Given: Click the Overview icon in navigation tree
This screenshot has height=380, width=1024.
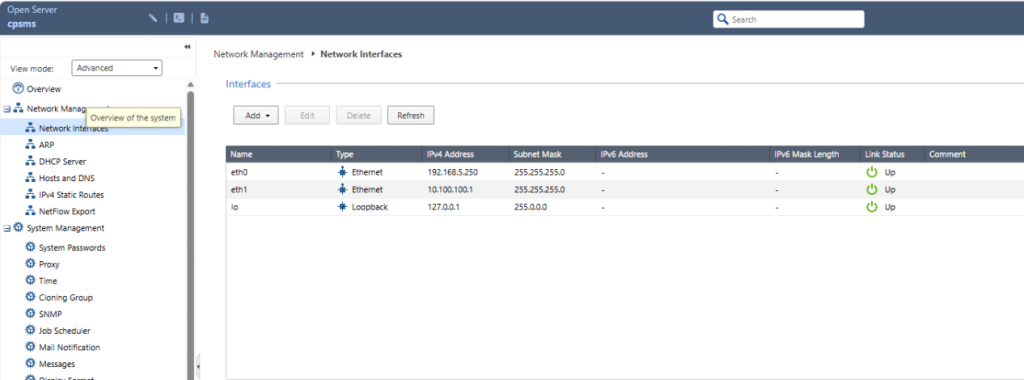Looking at the screenshot, I should [x=18, y=89].
